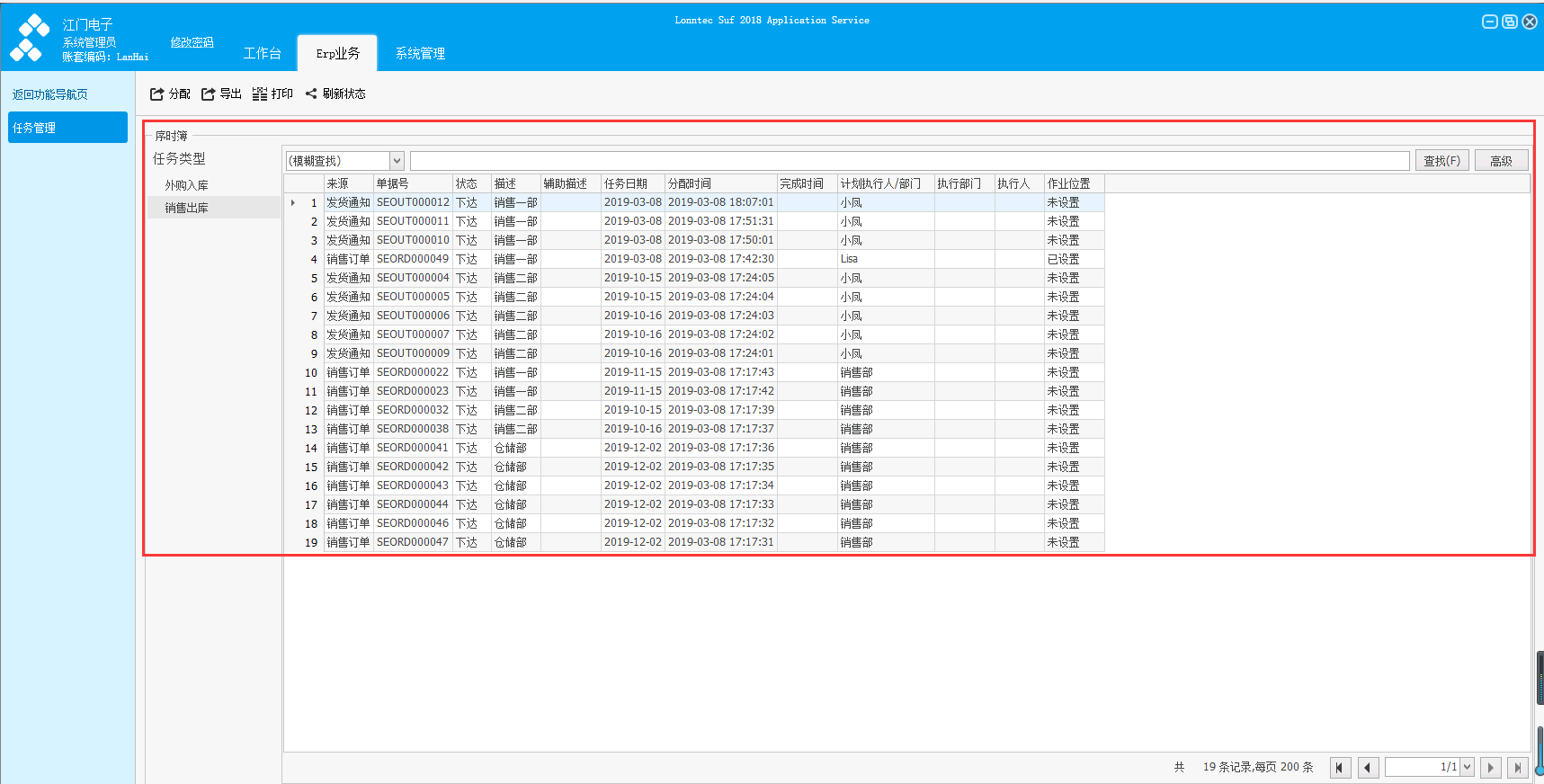
Task: Click 返回功能导航页 link
Action: click(x=50, y=94)
